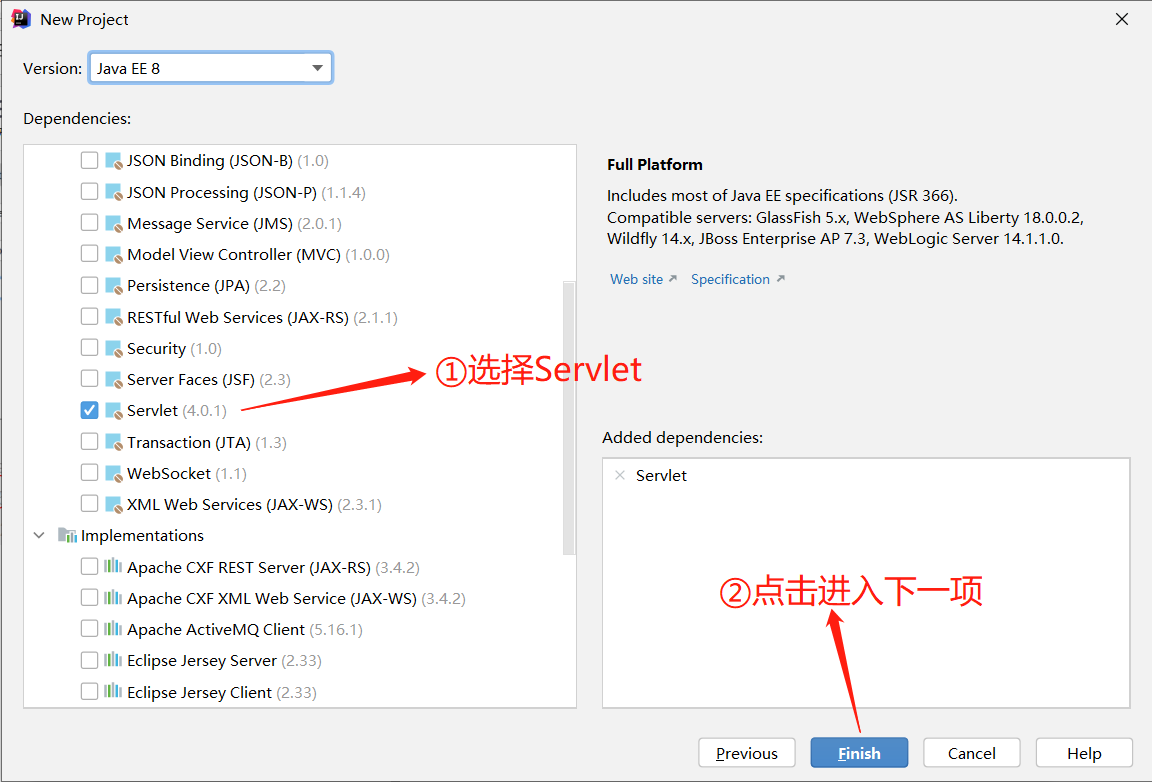Image resolution: width=1152 pixels, height=782 pixels.
Task: Check the Message Service (JMS) box
Action: (x=89, y=223)
